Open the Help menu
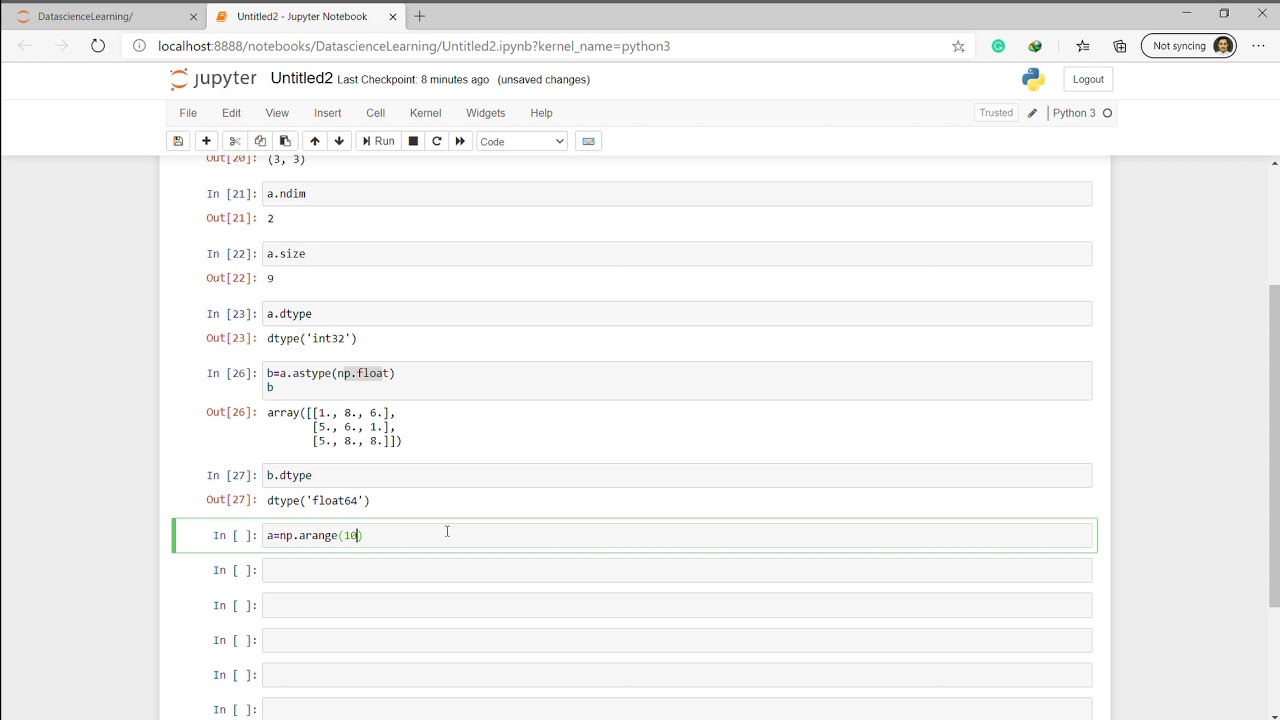Screen dimensions: 1280x720 541,113
